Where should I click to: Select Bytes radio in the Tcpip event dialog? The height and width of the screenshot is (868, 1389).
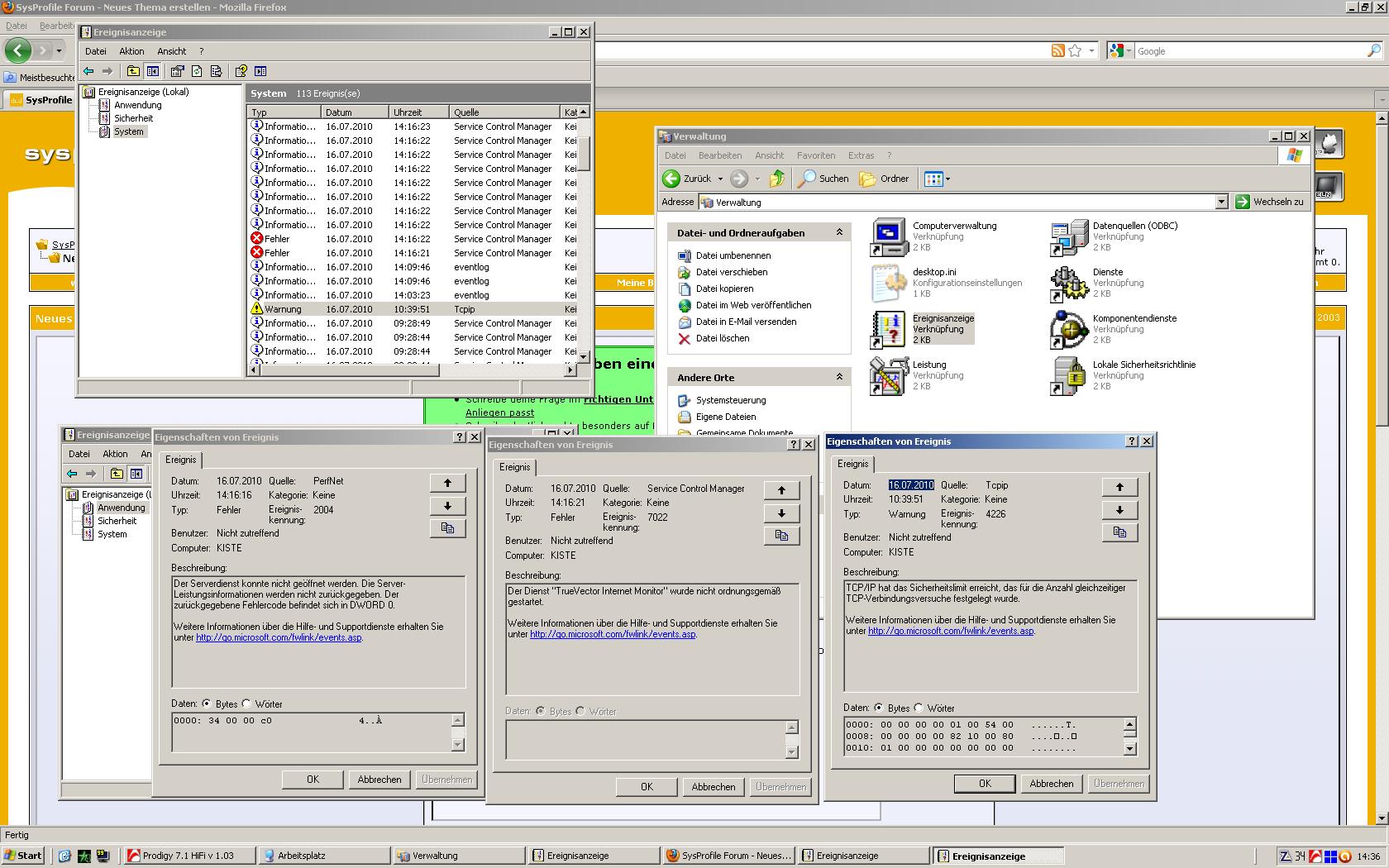point(878,708)
